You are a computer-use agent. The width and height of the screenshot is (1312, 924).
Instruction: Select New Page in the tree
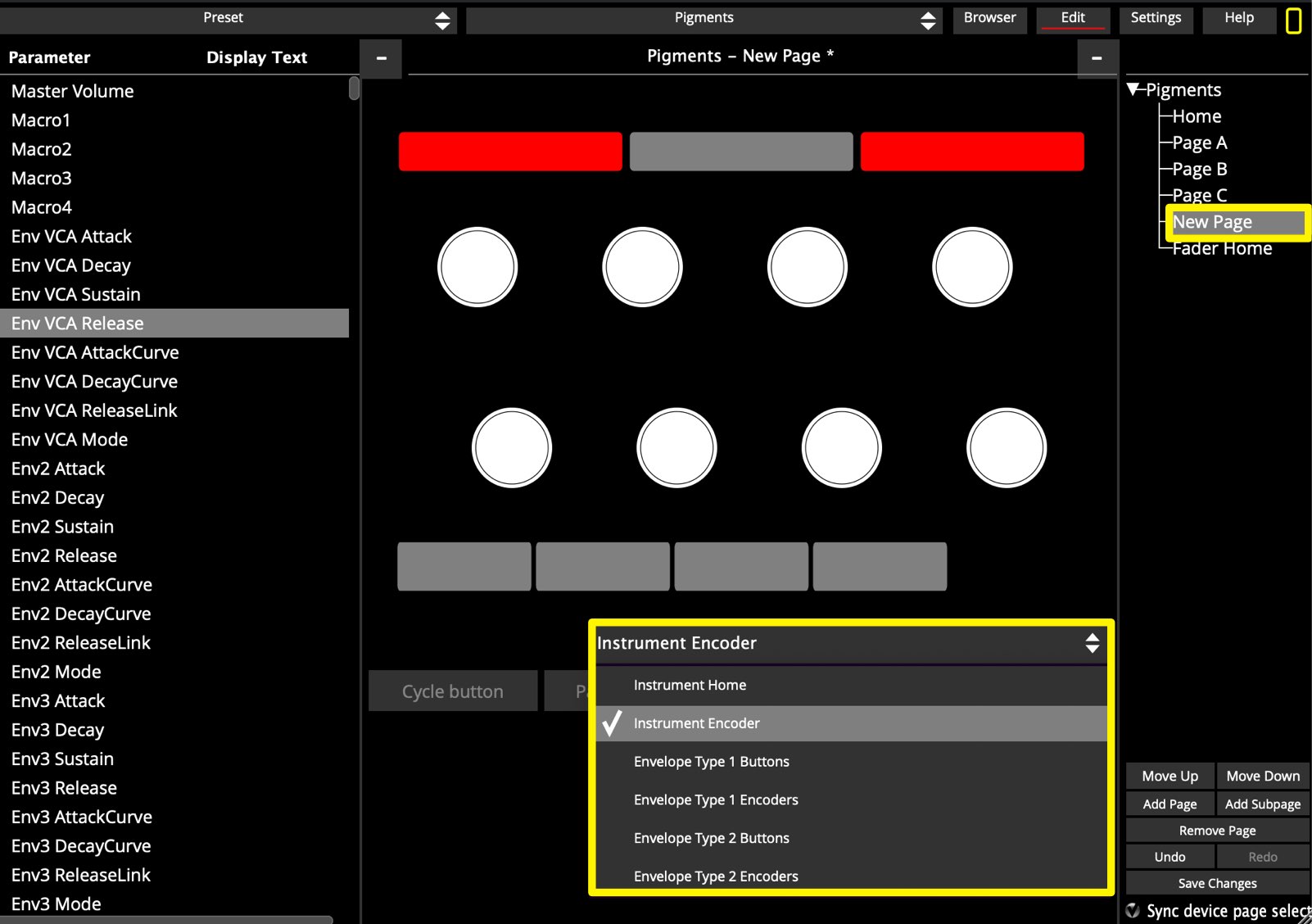coord(1237,222)
